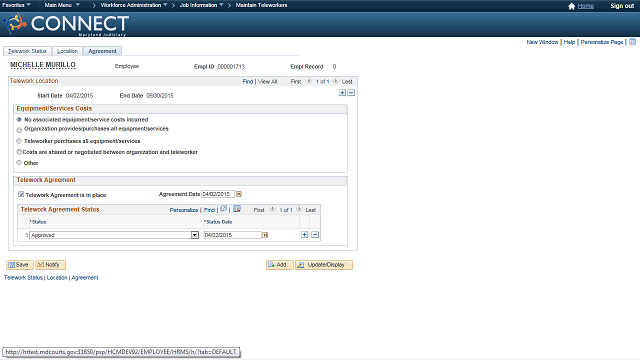Click End Date value 09/30/2015

pos(160,96)
